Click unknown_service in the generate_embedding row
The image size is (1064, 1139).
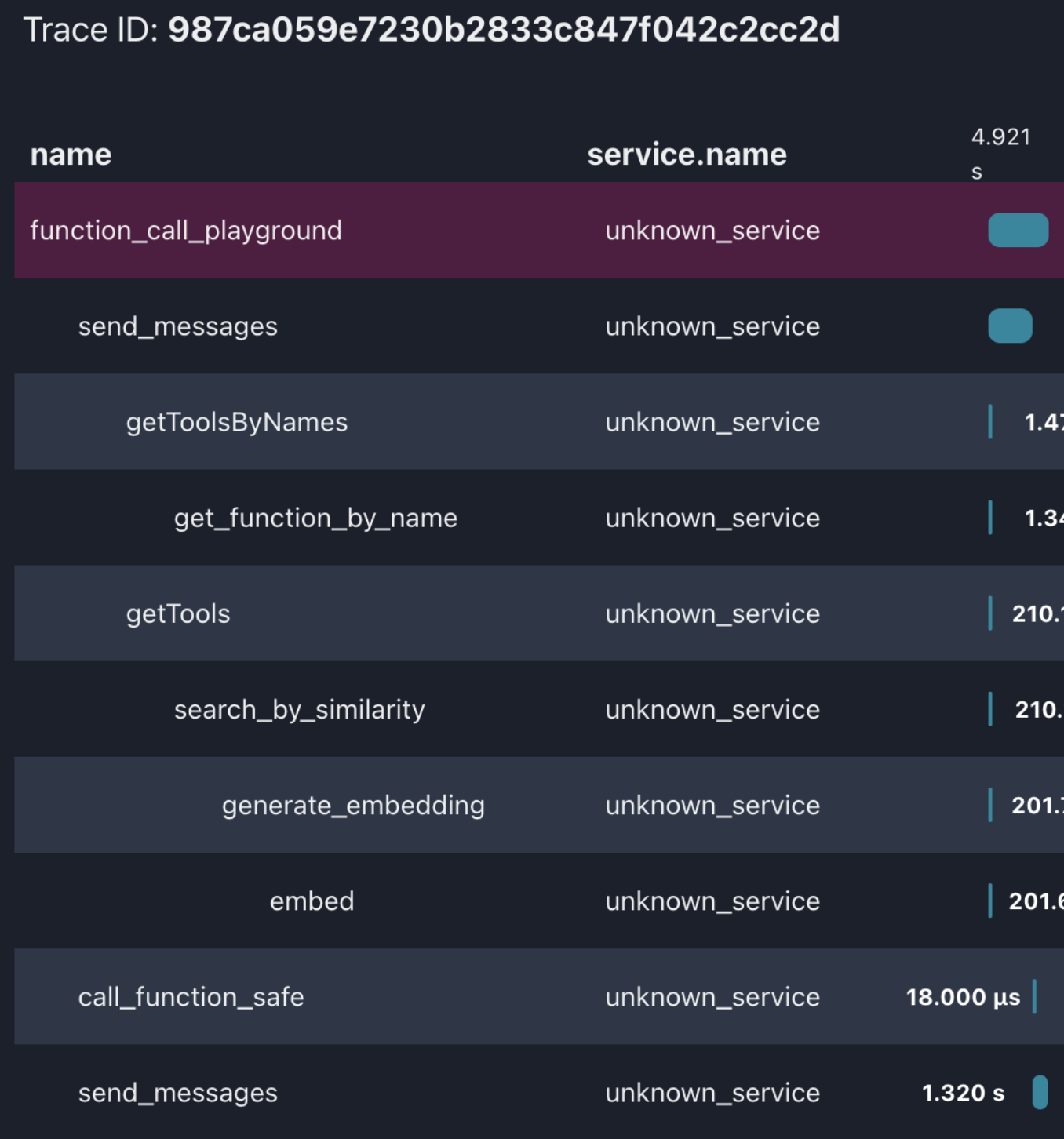tap(712, 805)
